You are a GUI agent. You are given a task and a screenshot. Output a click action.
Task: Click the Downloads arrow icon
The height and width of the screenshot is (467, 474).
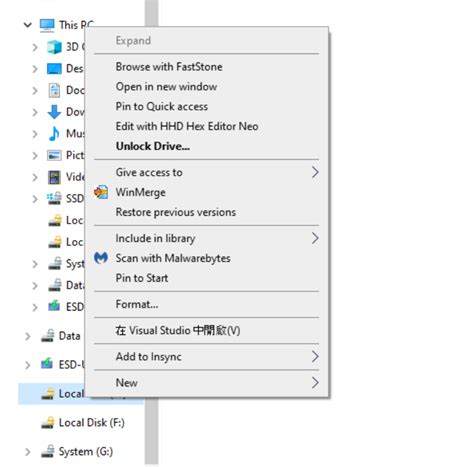54,112
